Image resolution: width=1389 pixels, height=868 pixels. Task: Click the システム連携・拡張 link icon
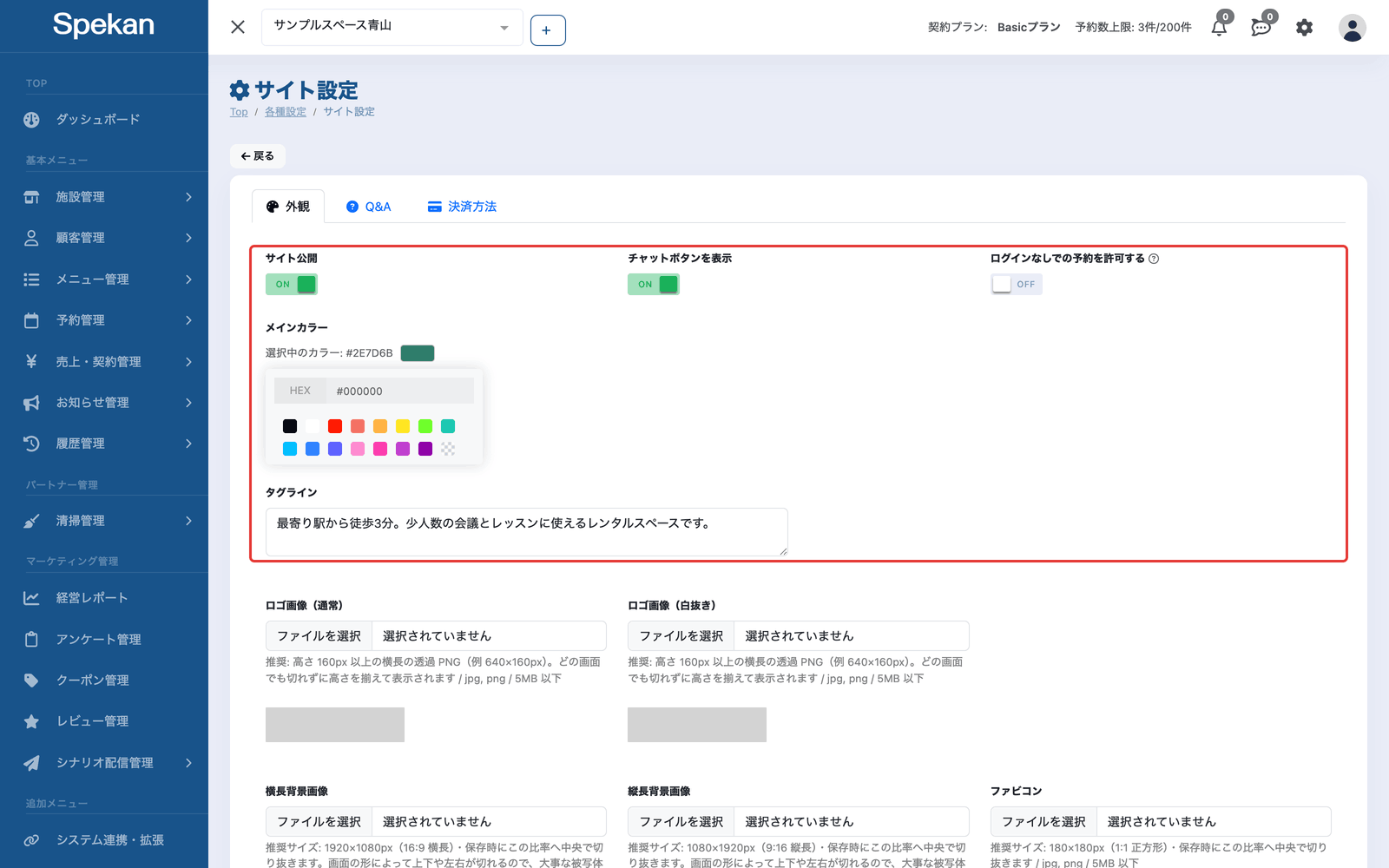click(x=31, y=840)
